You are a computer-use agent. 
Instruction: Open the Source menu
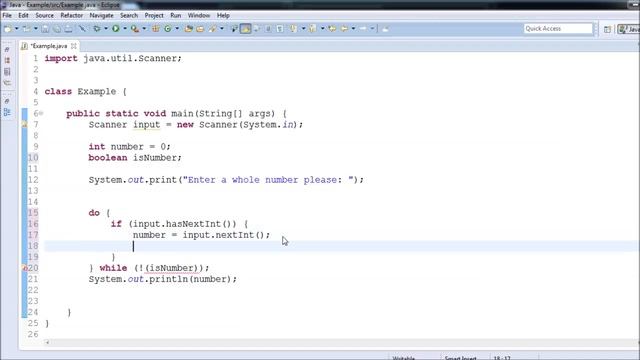(44, 16)
